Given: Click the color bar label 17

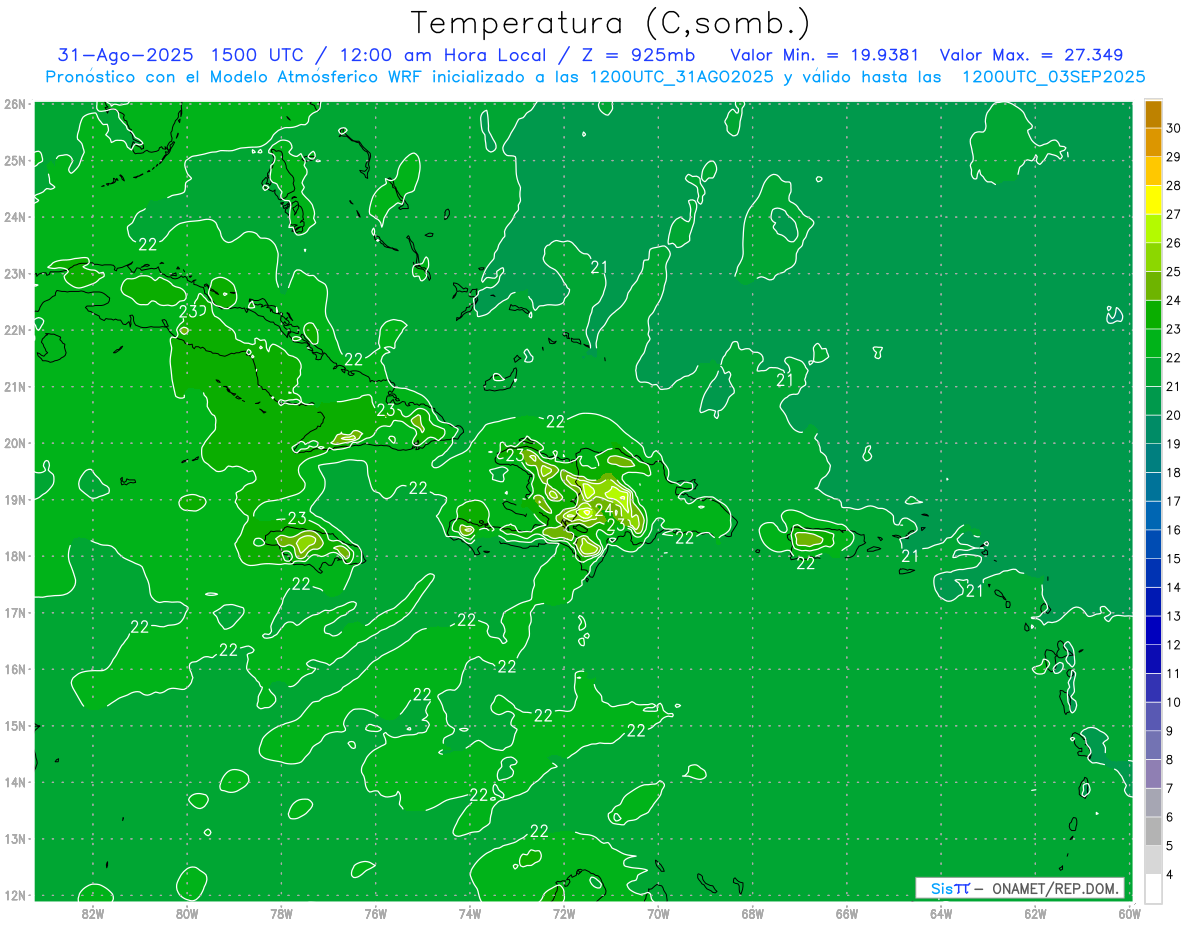Looking at the screenshot, I should point(1173,501).
